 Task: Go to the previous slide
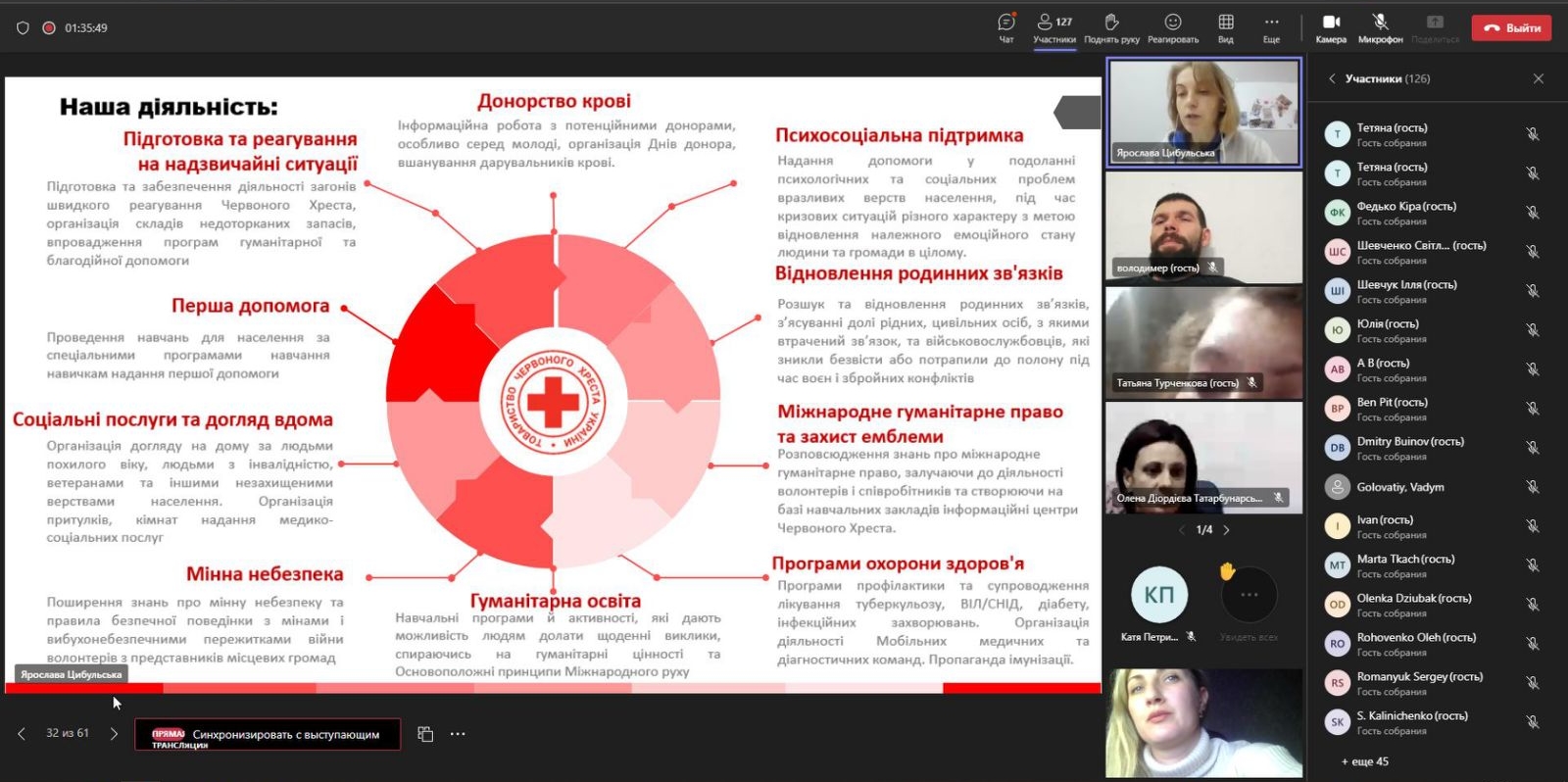[x=22, y=733]
